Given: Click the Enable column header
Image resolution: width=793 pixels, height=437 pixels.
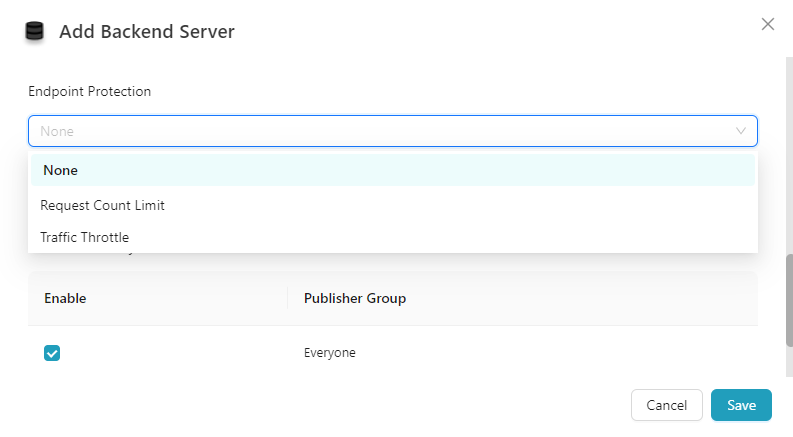Looking at the screenshot, I should pos(66,298).
